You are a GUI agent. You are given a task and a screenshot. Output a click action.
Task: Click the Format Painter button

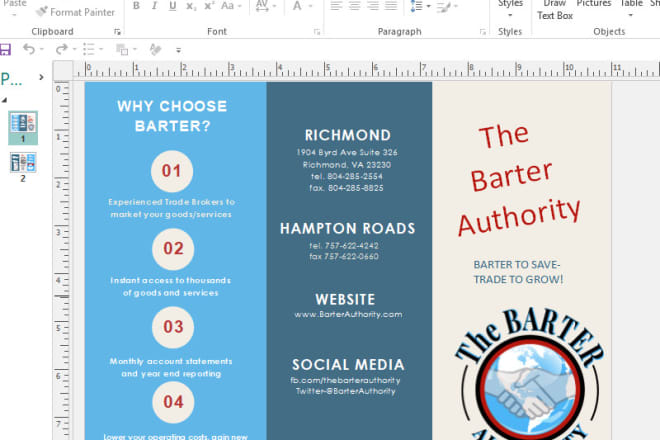[x=75, y=12]
